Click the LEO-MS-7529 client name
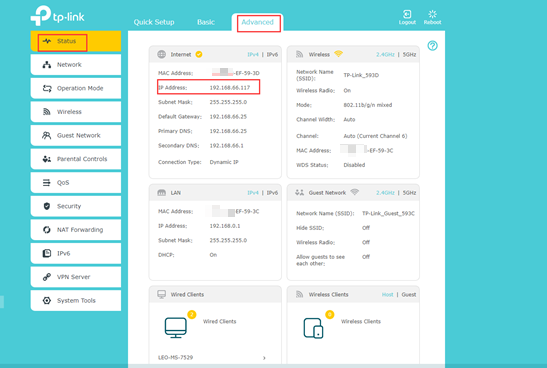 175,358
